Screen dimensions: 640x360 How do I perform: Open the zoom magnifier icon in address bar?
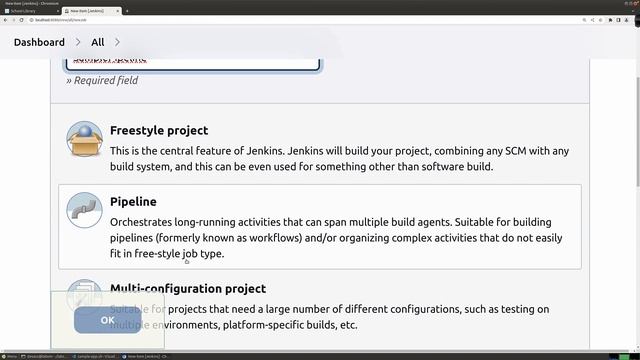[x=584, y=20]
